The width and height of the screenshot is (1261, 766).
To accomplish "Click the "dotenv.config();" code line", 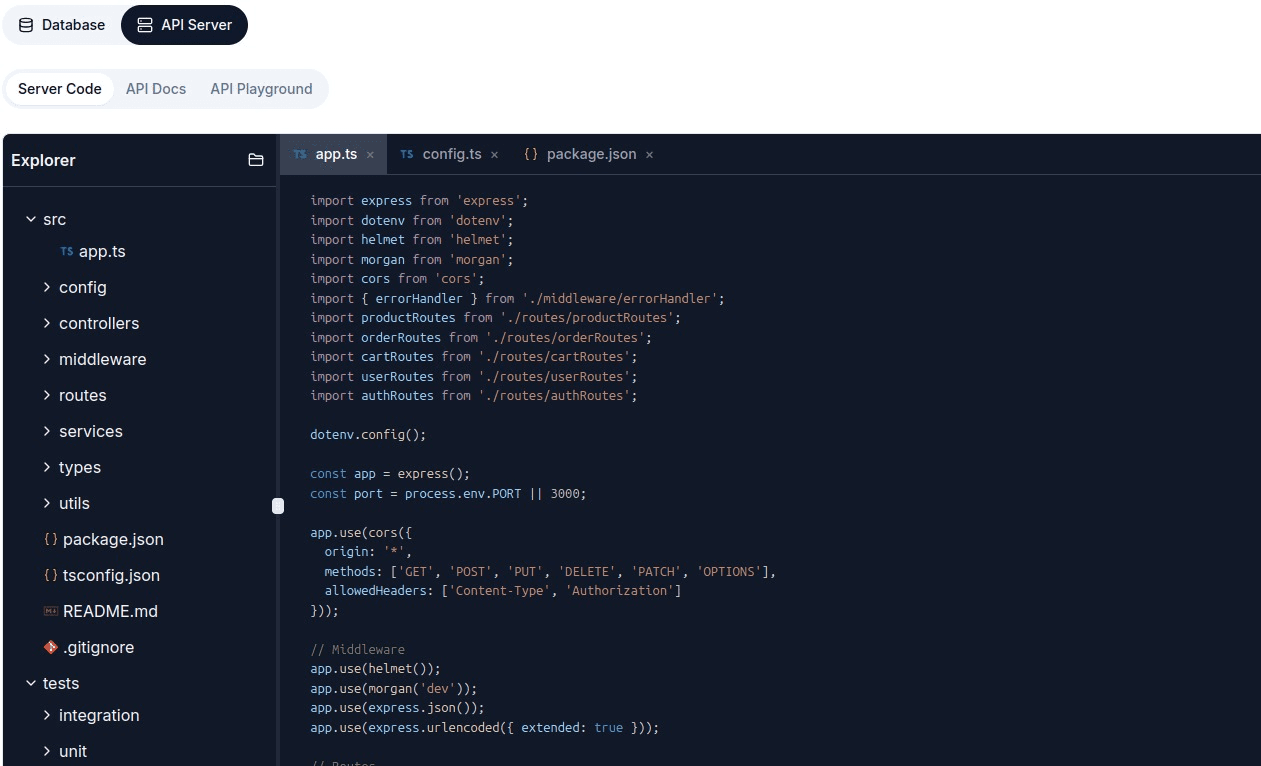I will (368, 435).
